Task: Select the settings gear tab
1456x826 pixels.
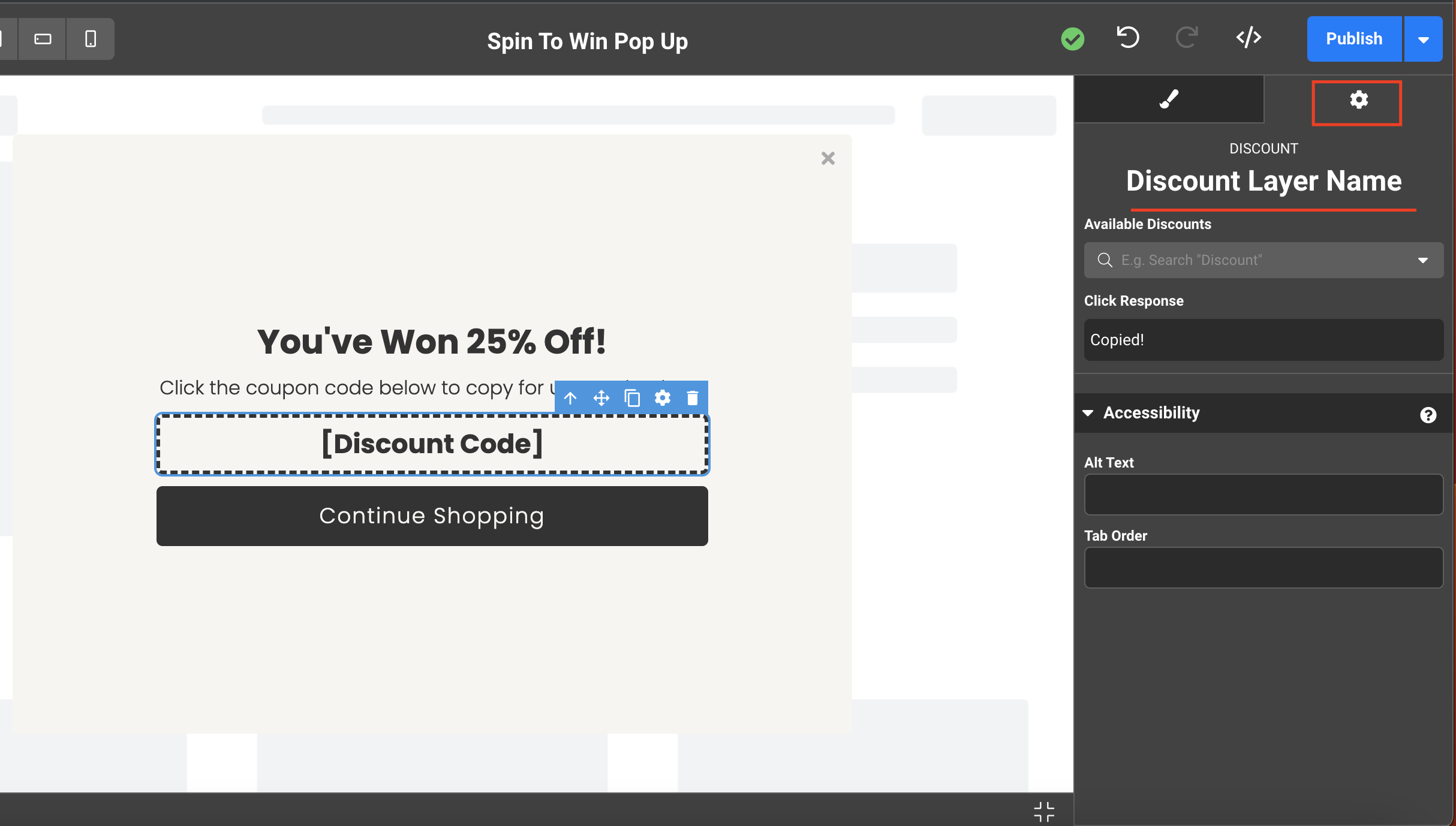Action: [1358, 101]
